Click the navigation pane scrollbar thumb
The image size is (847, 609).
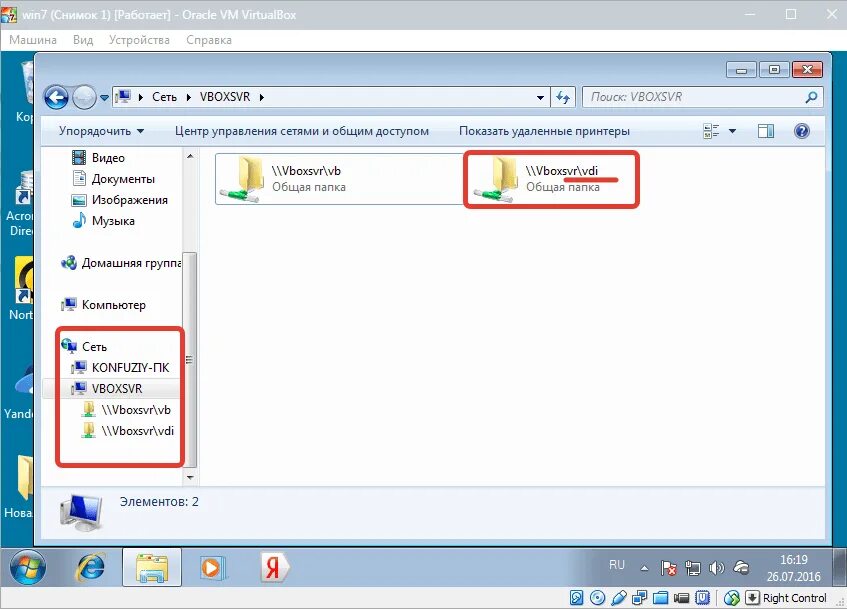(190, 360)
